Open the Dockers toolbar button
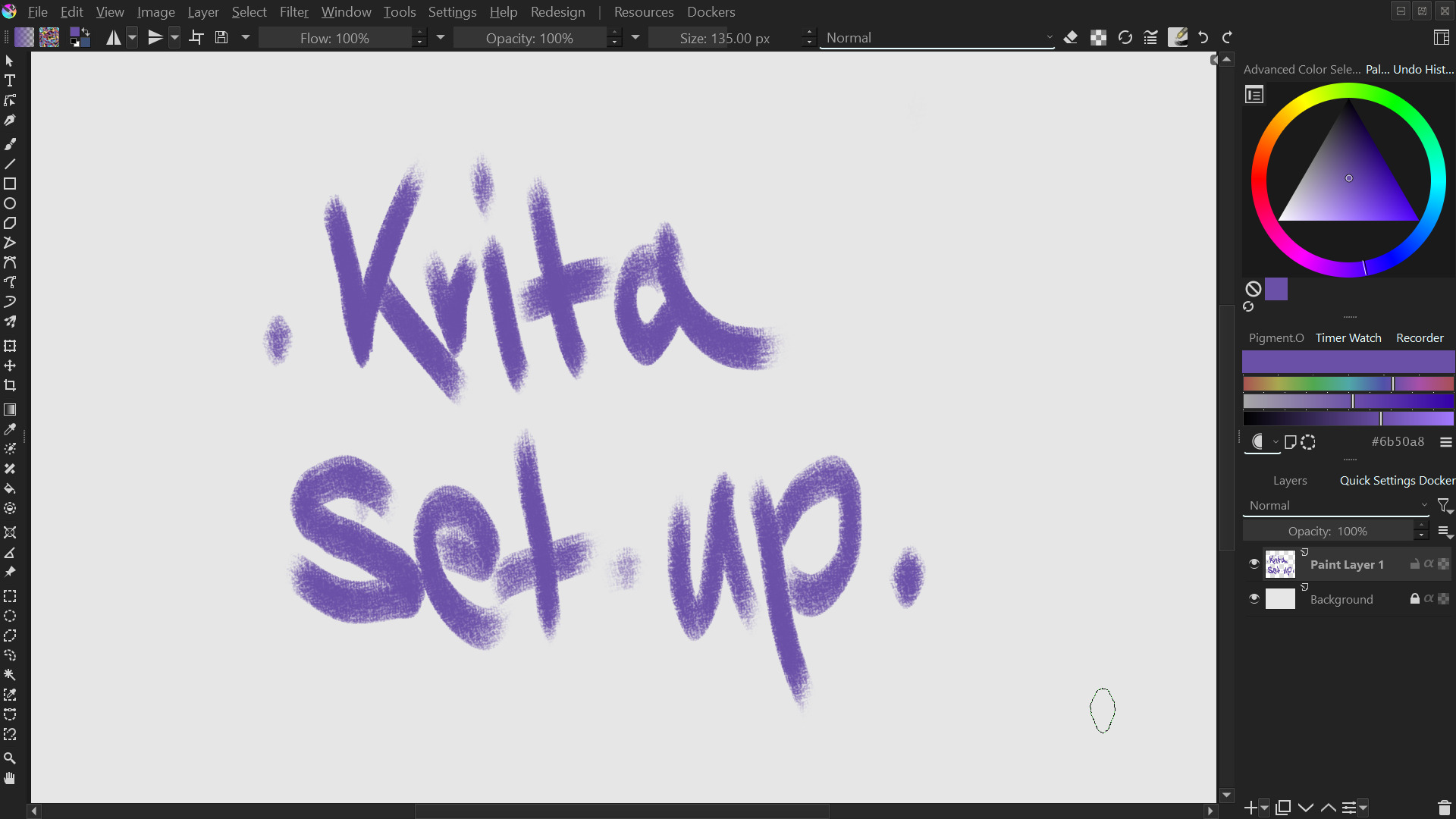 [711, 12]
